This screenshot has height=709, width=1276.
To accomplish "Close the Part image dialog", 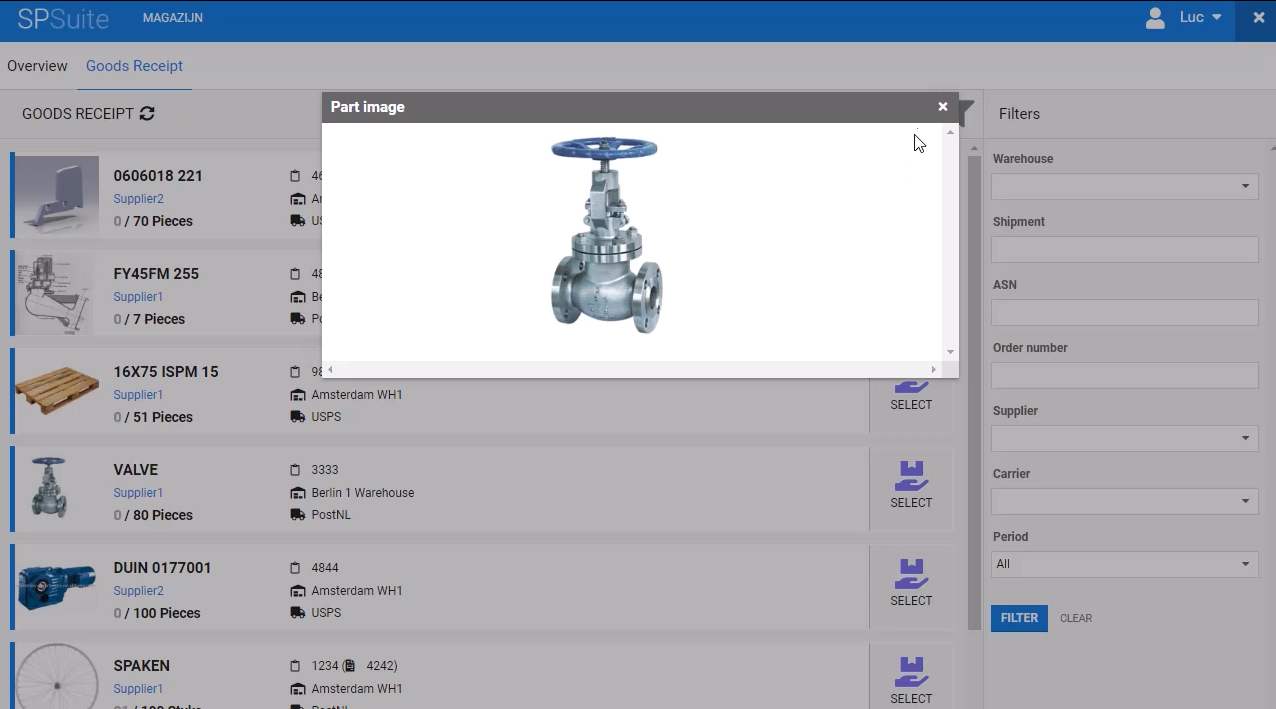I will [942, 107].
